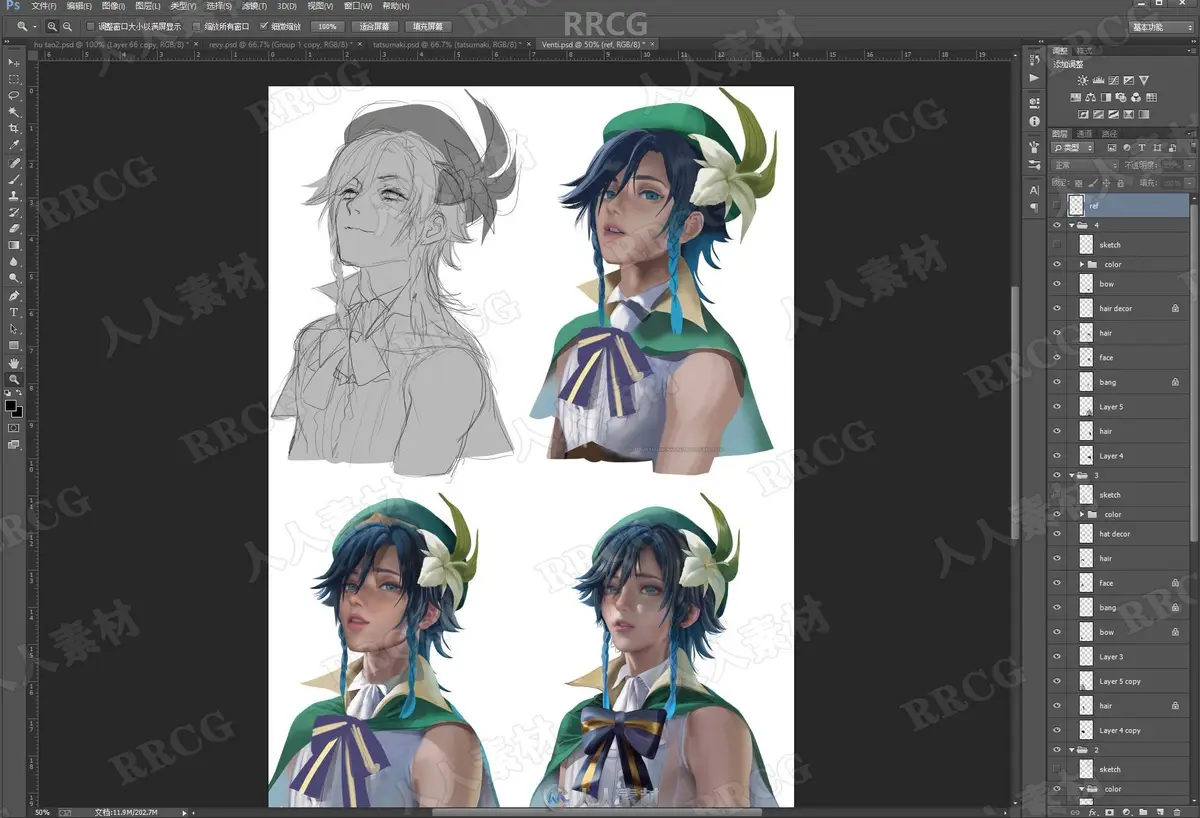Open the blend mode dropdown
Viewport: 1200px width, 818px height.
(1085, 165)
